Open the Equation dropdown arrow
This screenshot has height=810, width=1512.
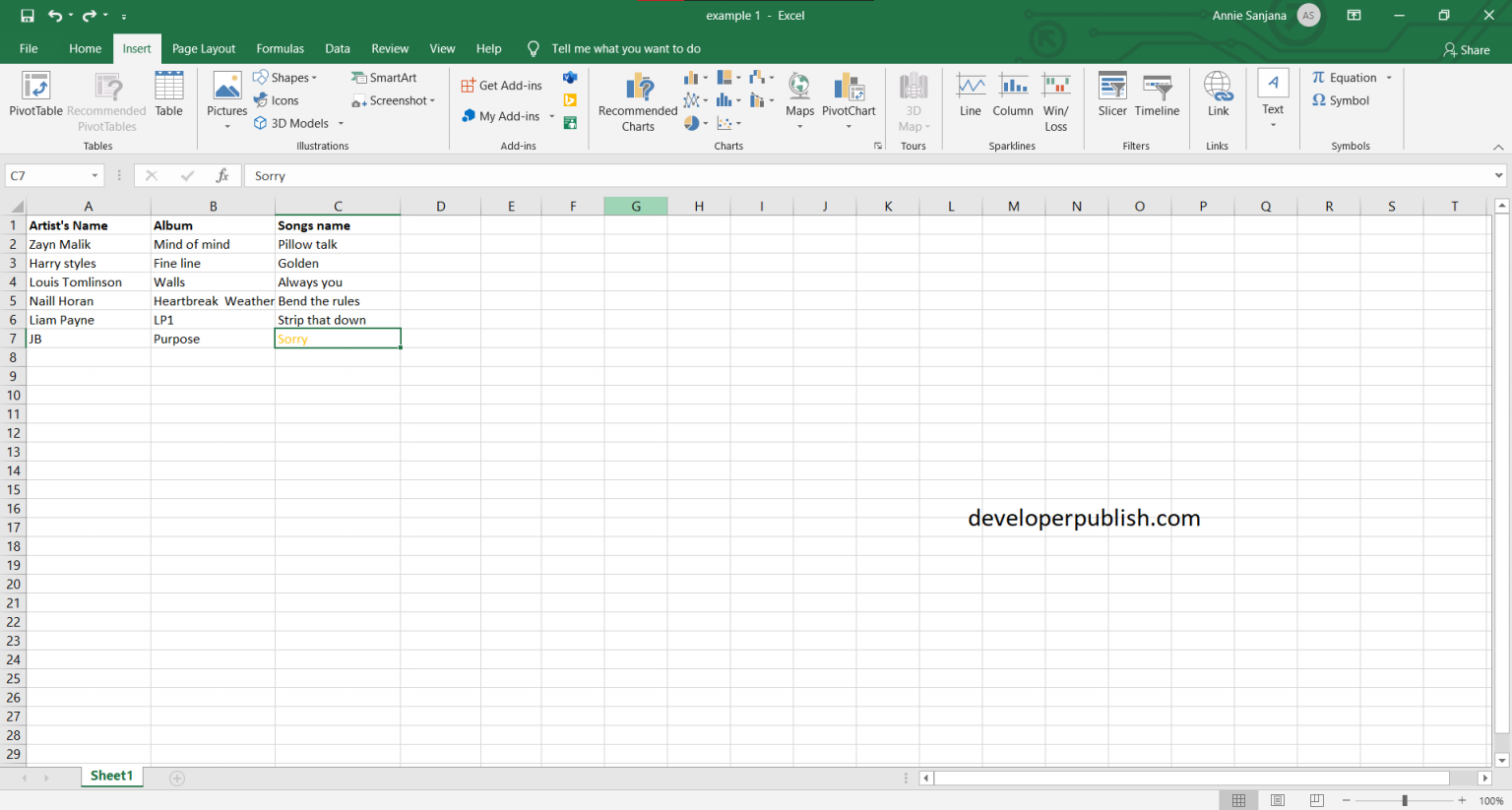(x=1389, y=77)
